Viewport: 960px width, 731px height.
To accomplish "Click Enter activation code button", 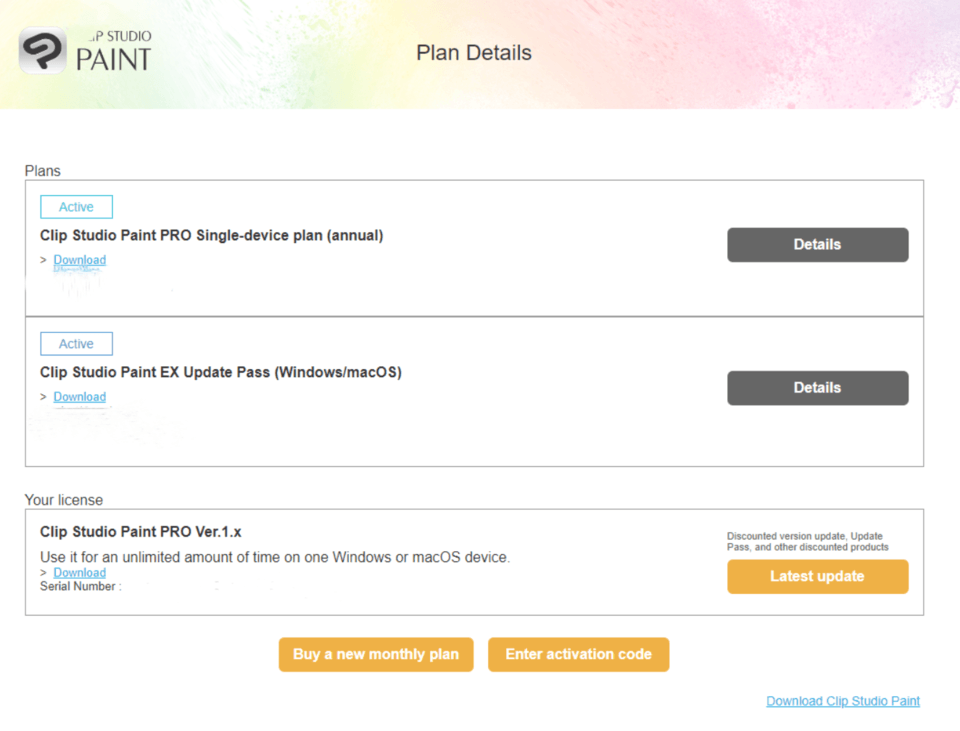I will point(578,655).
